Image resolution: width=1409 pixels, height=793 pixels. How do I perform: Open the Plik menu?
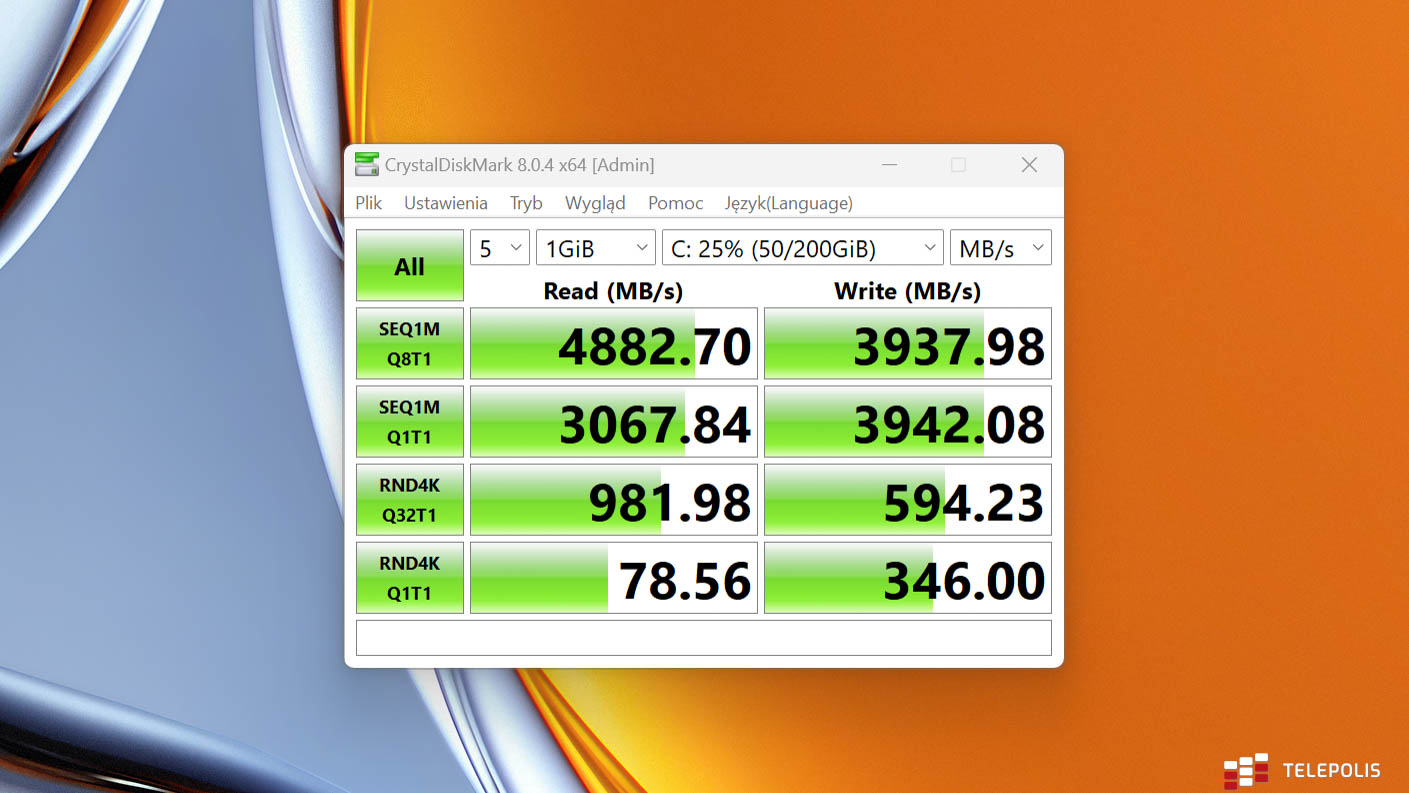(x=368, y=203)
